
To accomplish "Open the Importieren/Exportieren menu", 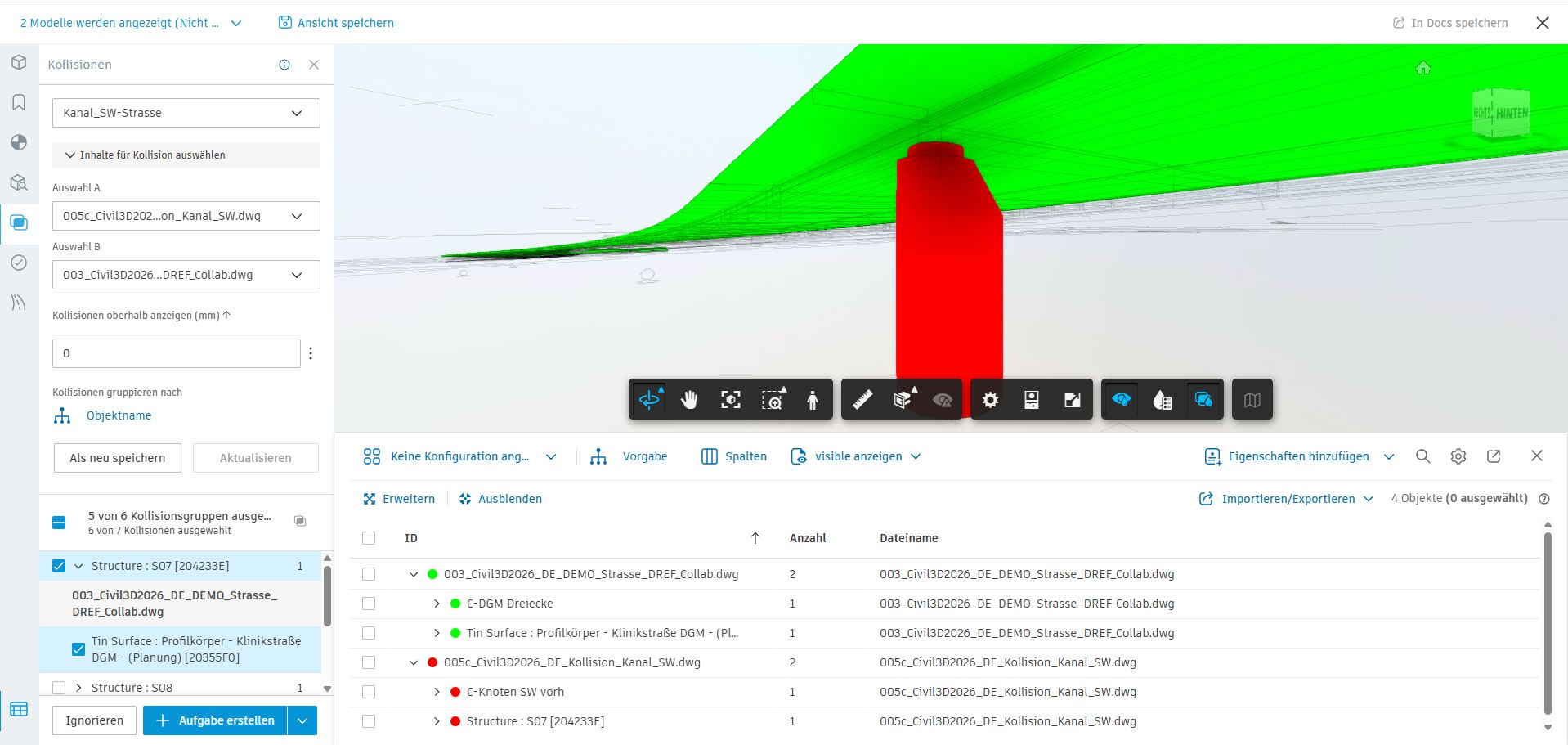I will (x=1286, y=499).
